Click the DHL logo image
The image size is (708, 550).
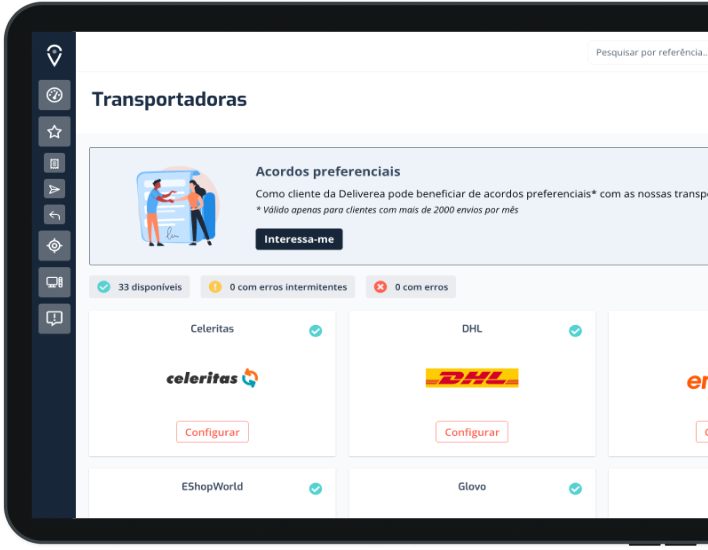click(472, 378)
